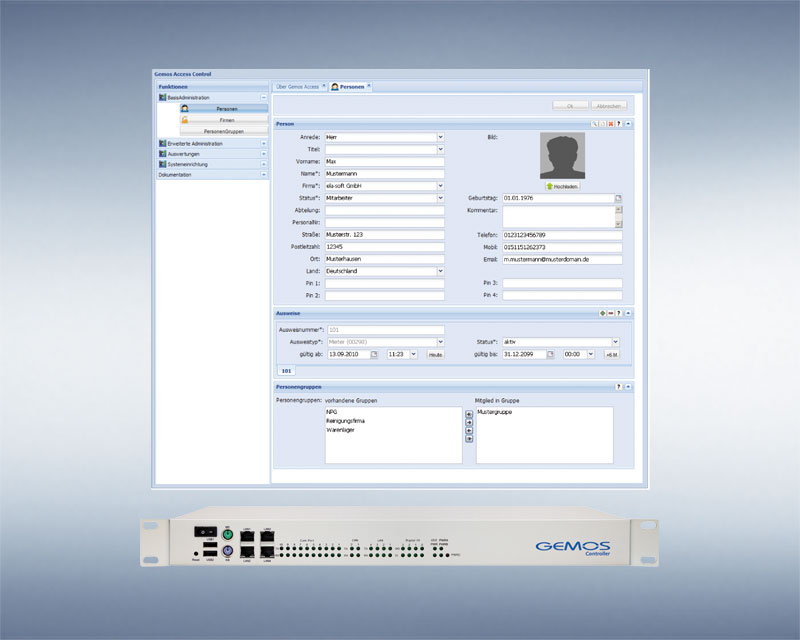Expand the Systemeinrichtung section

pos(264,164)
